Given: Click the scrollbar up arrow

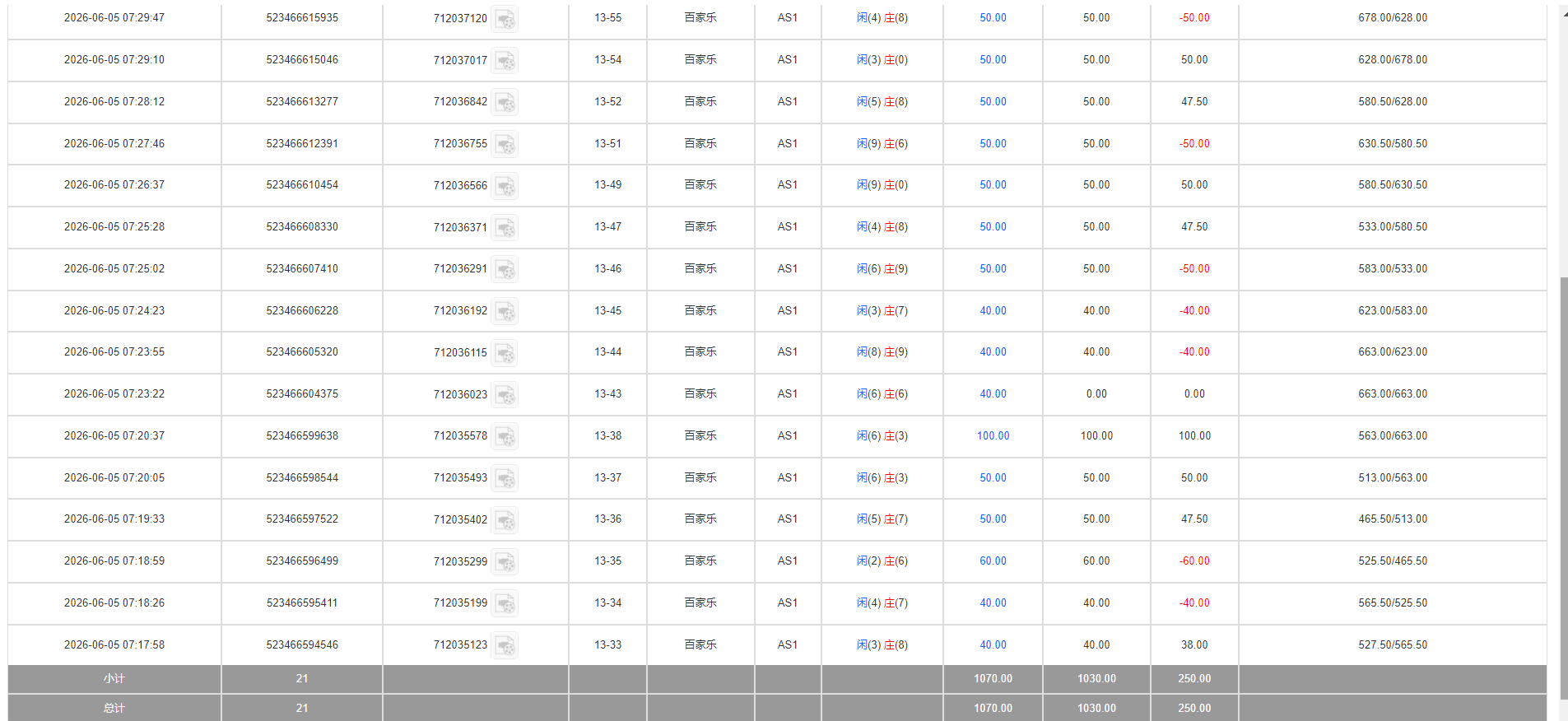Looking at the screenshot, I should tap(1564, 12).
